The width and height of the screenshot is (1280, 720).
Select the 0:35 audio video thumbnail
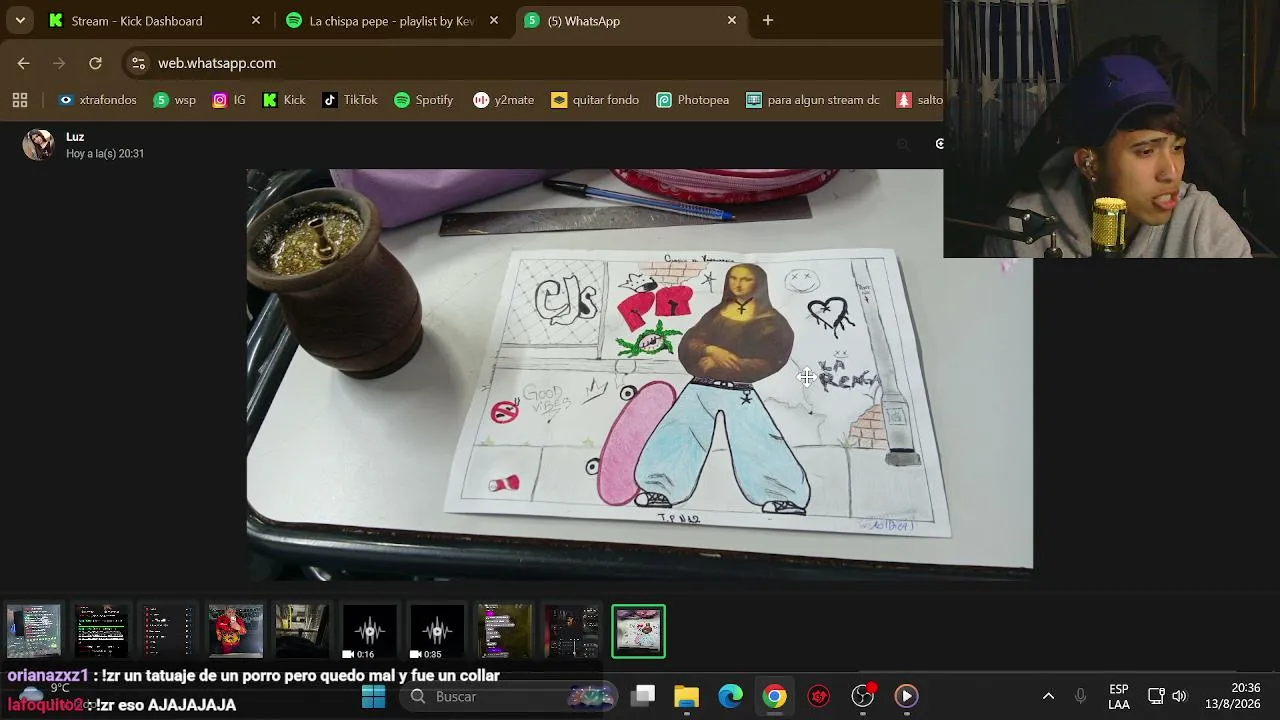click(x=437, y=631)
